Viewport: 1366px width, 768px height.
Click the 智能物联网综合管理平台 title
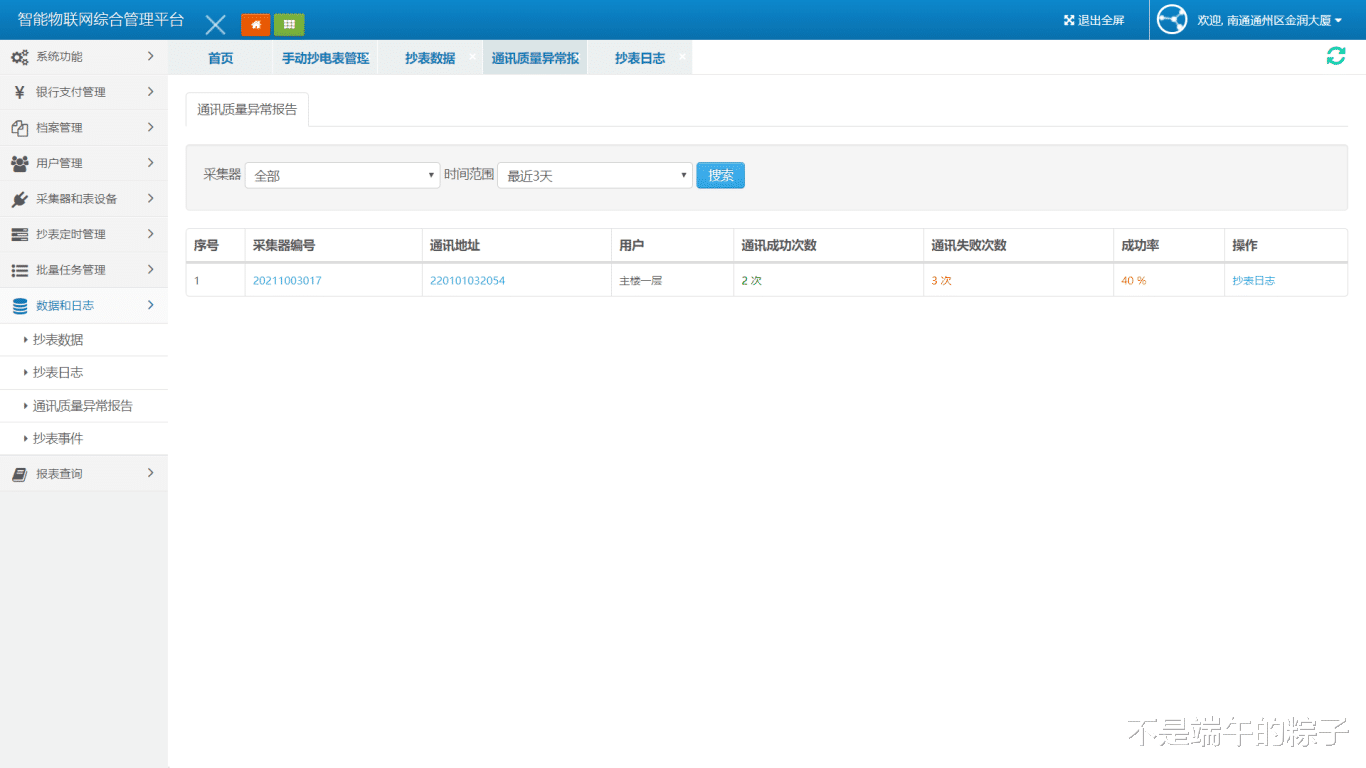pos(101,20)
